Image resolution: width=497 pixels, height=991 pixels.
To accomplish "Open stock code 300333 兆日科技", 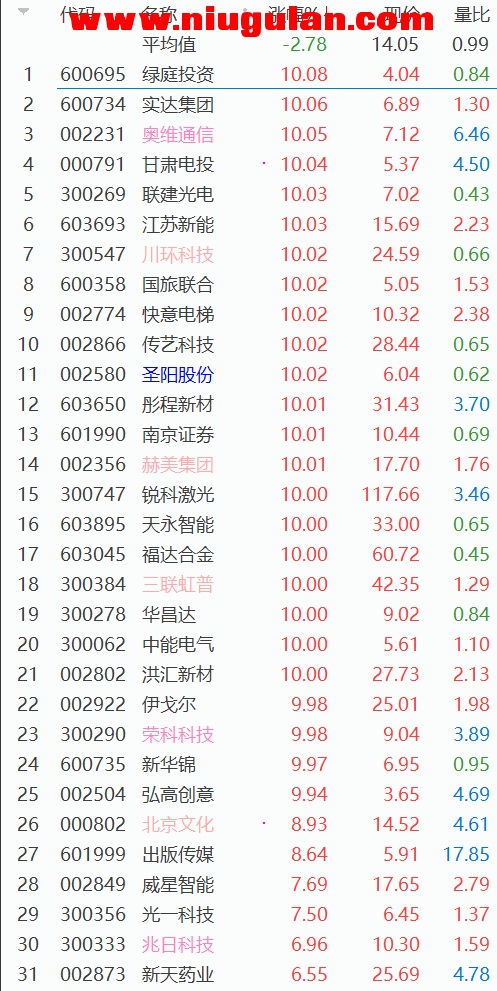I will click(93, 944).
